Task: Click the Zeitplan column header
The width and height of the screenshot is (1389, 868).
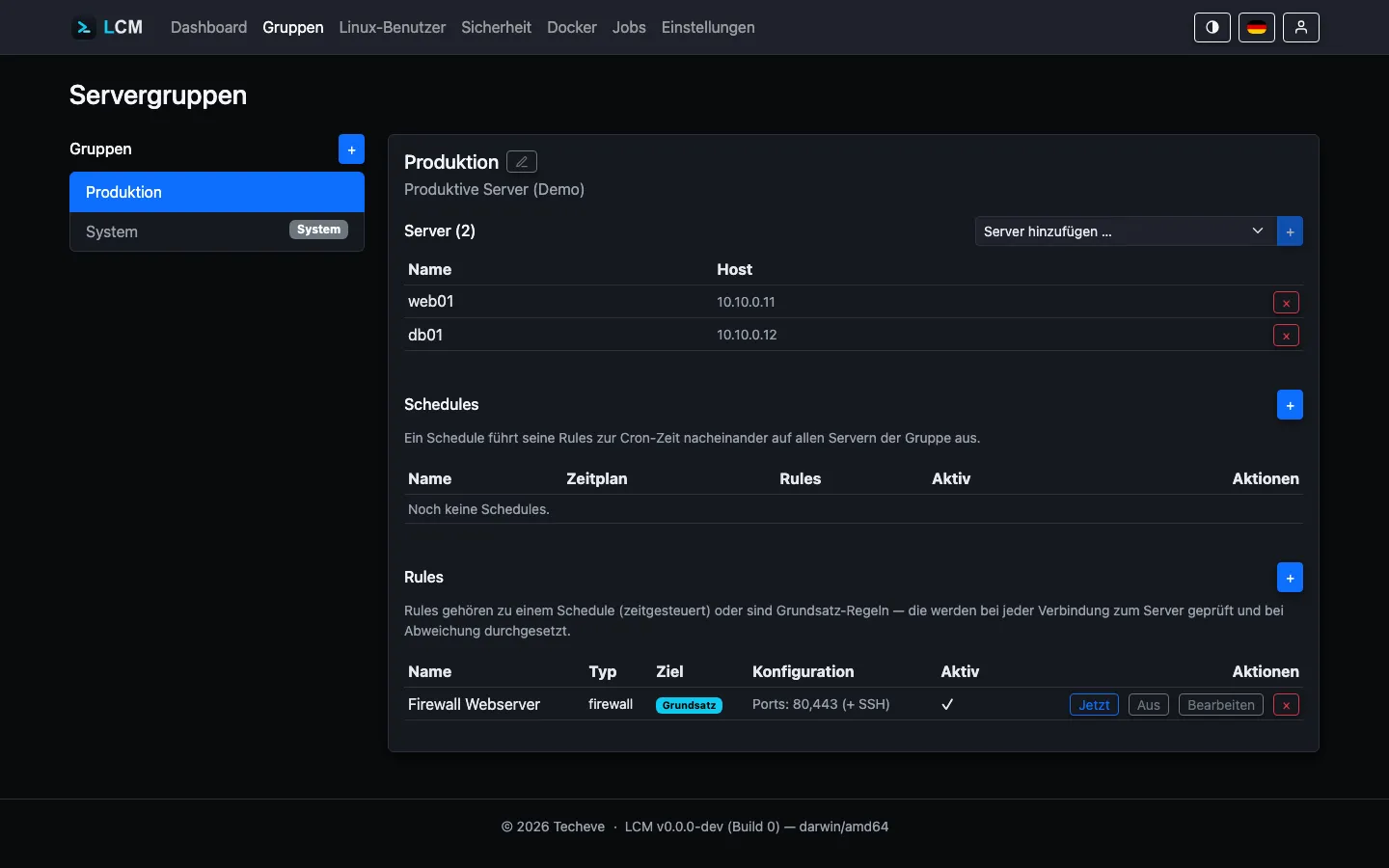Action: click(x=597, y=478)
